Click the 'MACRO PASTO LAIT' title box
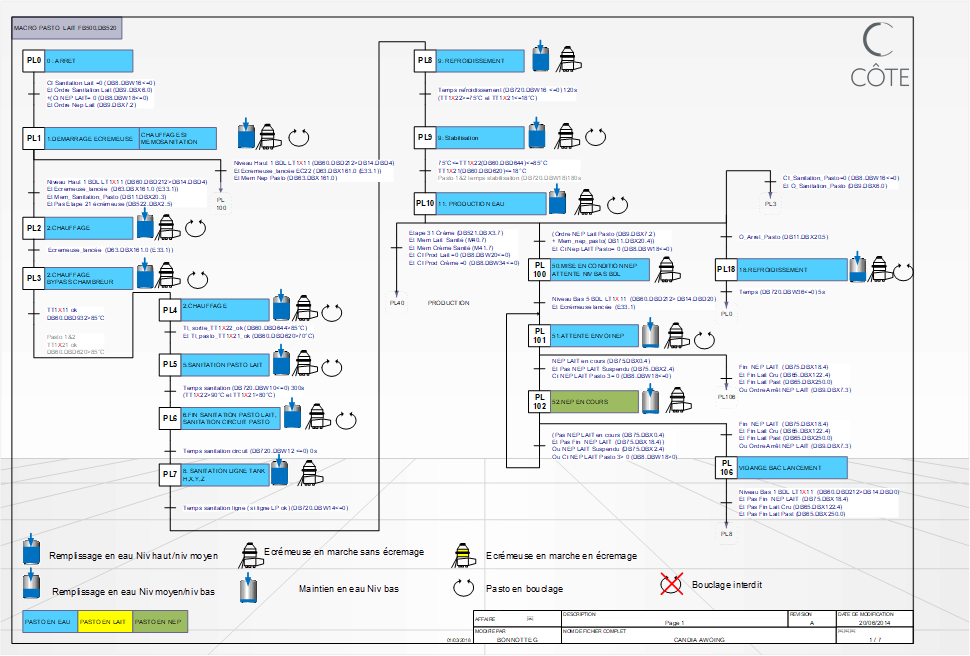 click(x=67, y=31)
